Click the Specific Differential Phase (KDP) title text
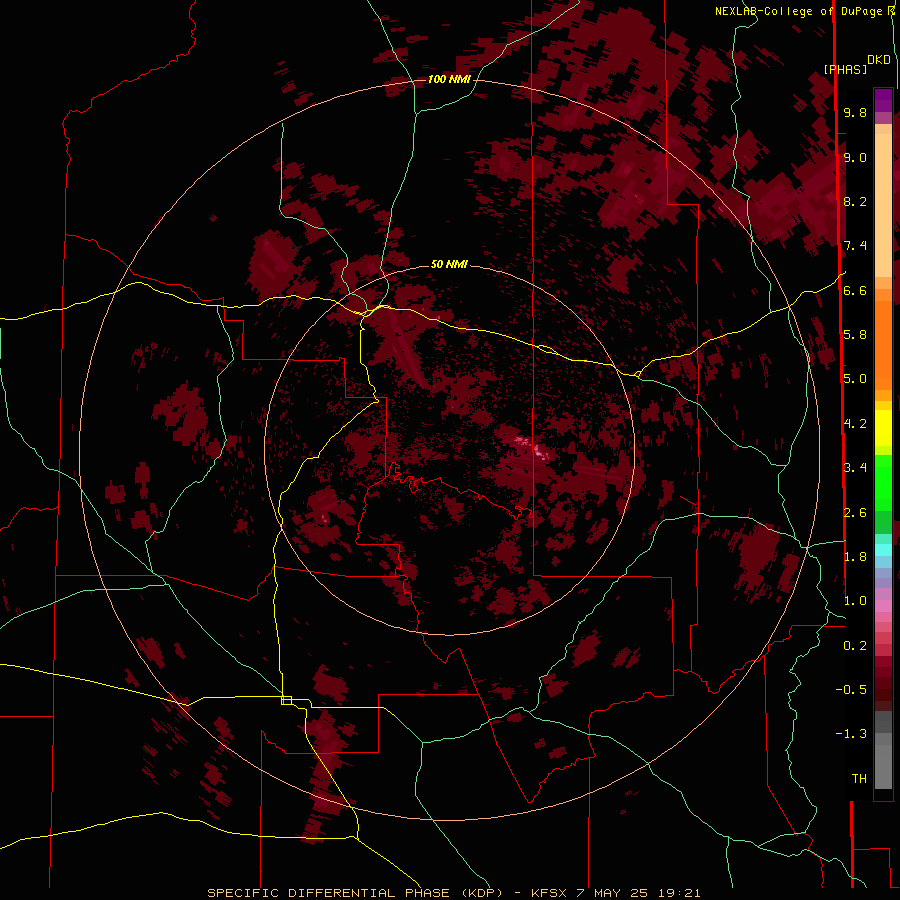The width and height of the screenshot is (900, 900). coord(357,893)
